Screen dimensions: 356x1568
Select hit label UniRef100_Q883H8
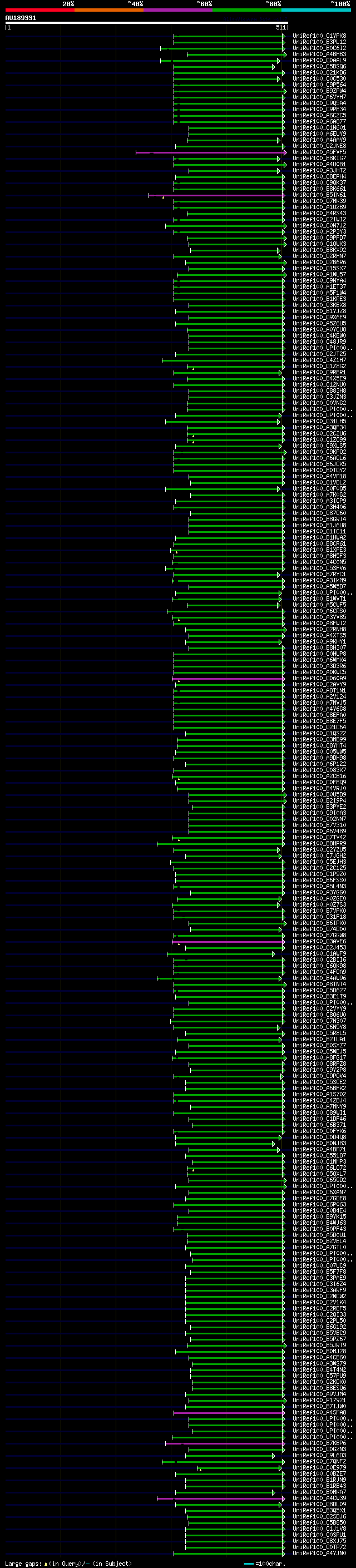point(319,391)
